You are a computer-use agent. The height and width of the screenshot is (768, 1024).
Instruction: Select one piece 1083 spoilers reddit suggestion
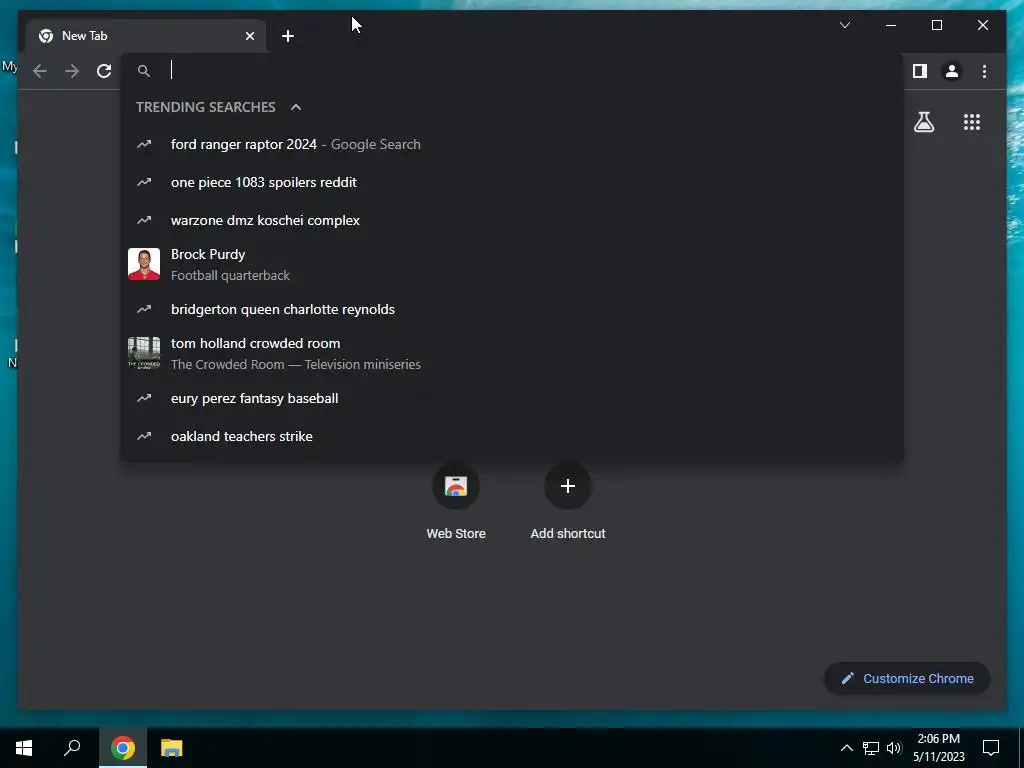(513, 182)
